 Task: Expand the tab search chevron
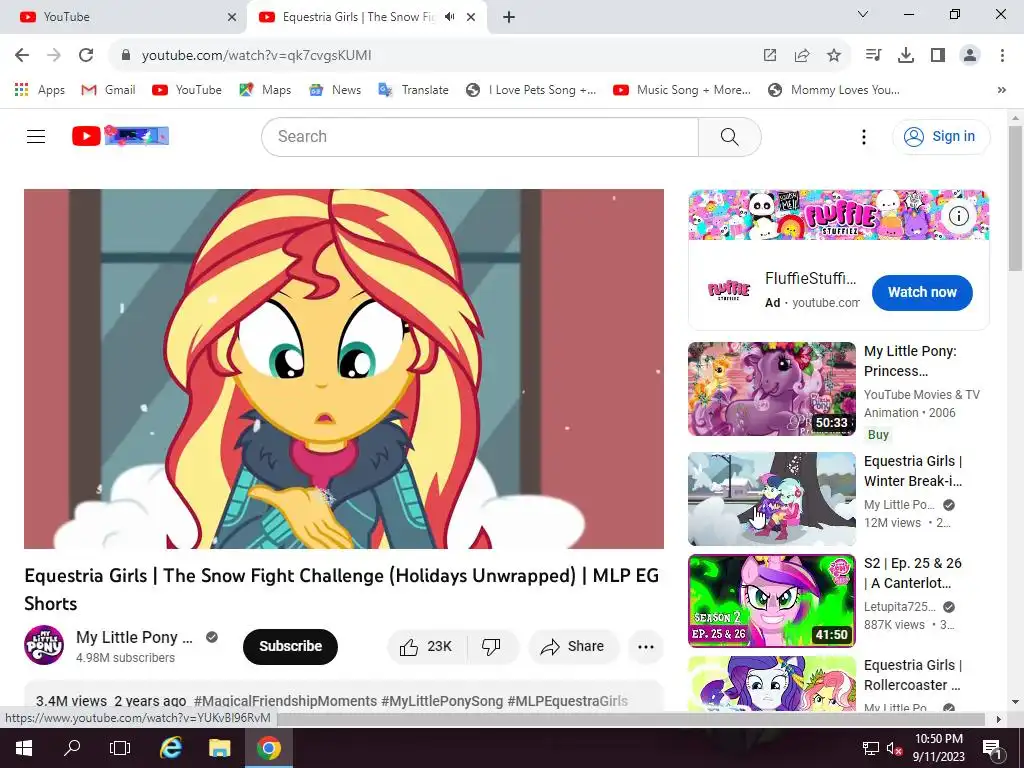(863, 14)
